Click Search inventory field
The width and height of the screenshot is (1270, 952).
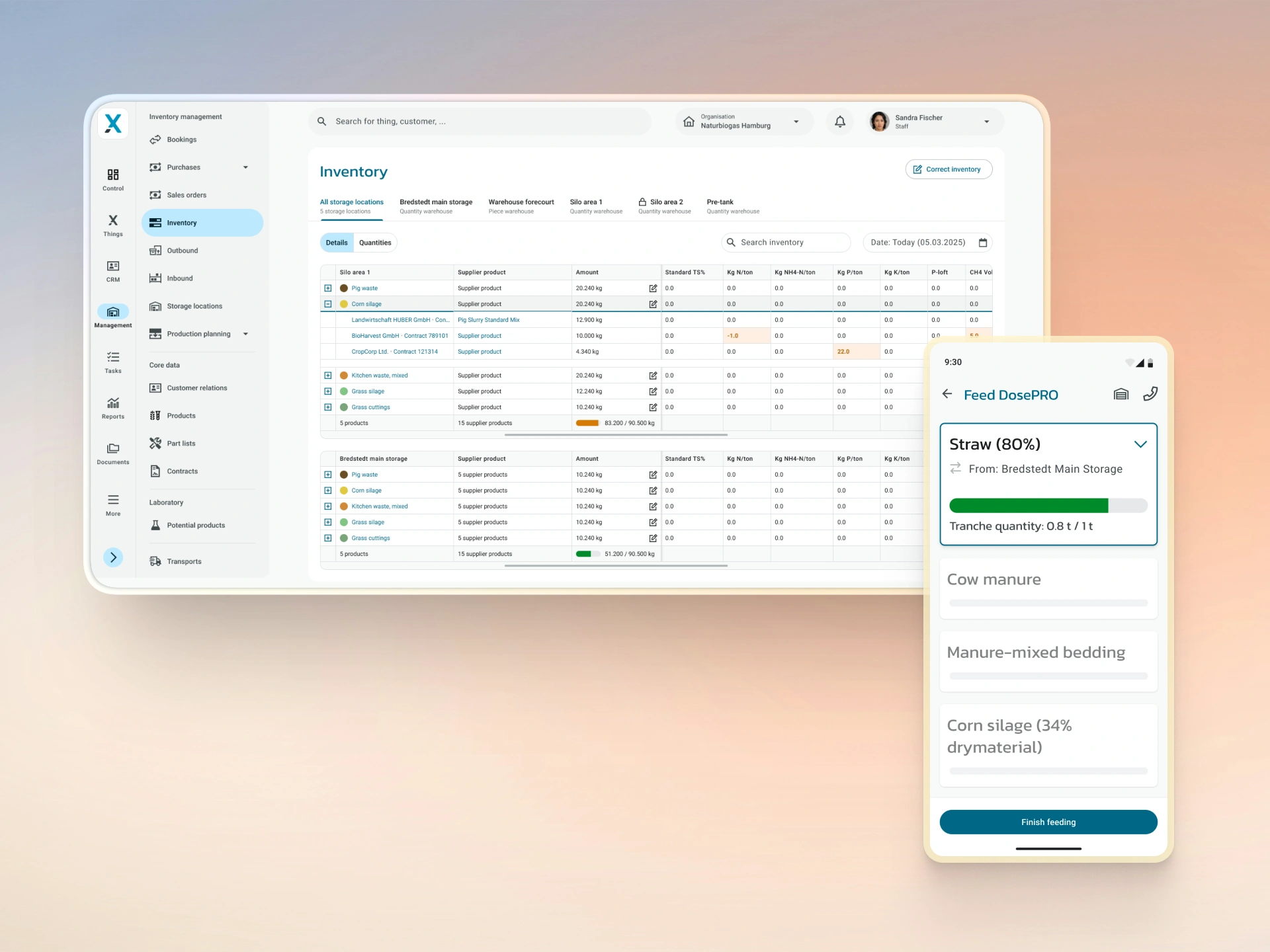point(786,243)
